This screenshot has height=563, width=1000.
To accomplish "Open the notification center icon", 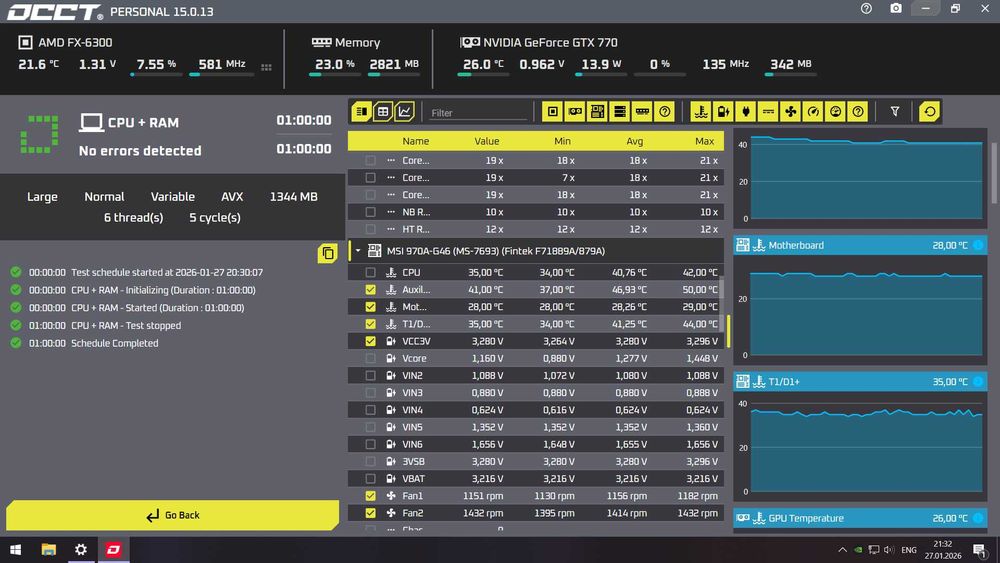I will point(980,550).
